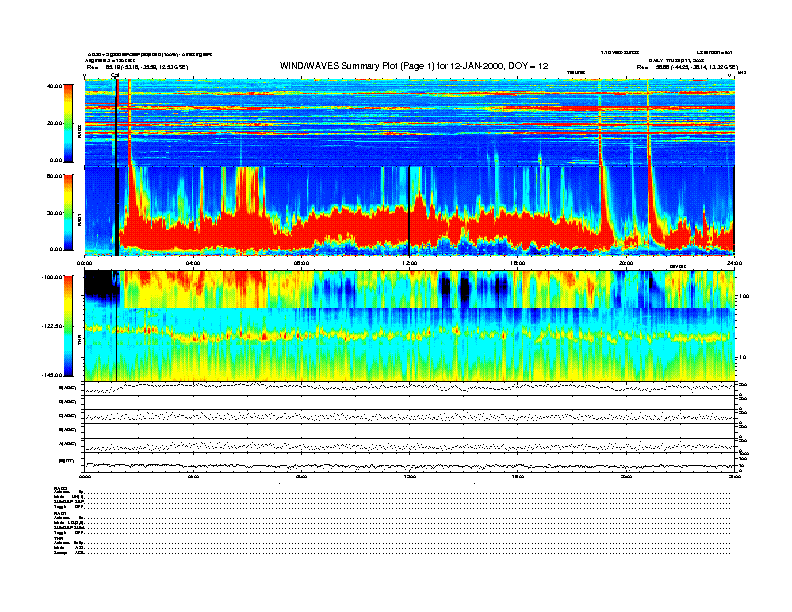Viewport: 792px width, 612px height.
Task: Click the black vertical line at 12:00
Action: point(409,211)
